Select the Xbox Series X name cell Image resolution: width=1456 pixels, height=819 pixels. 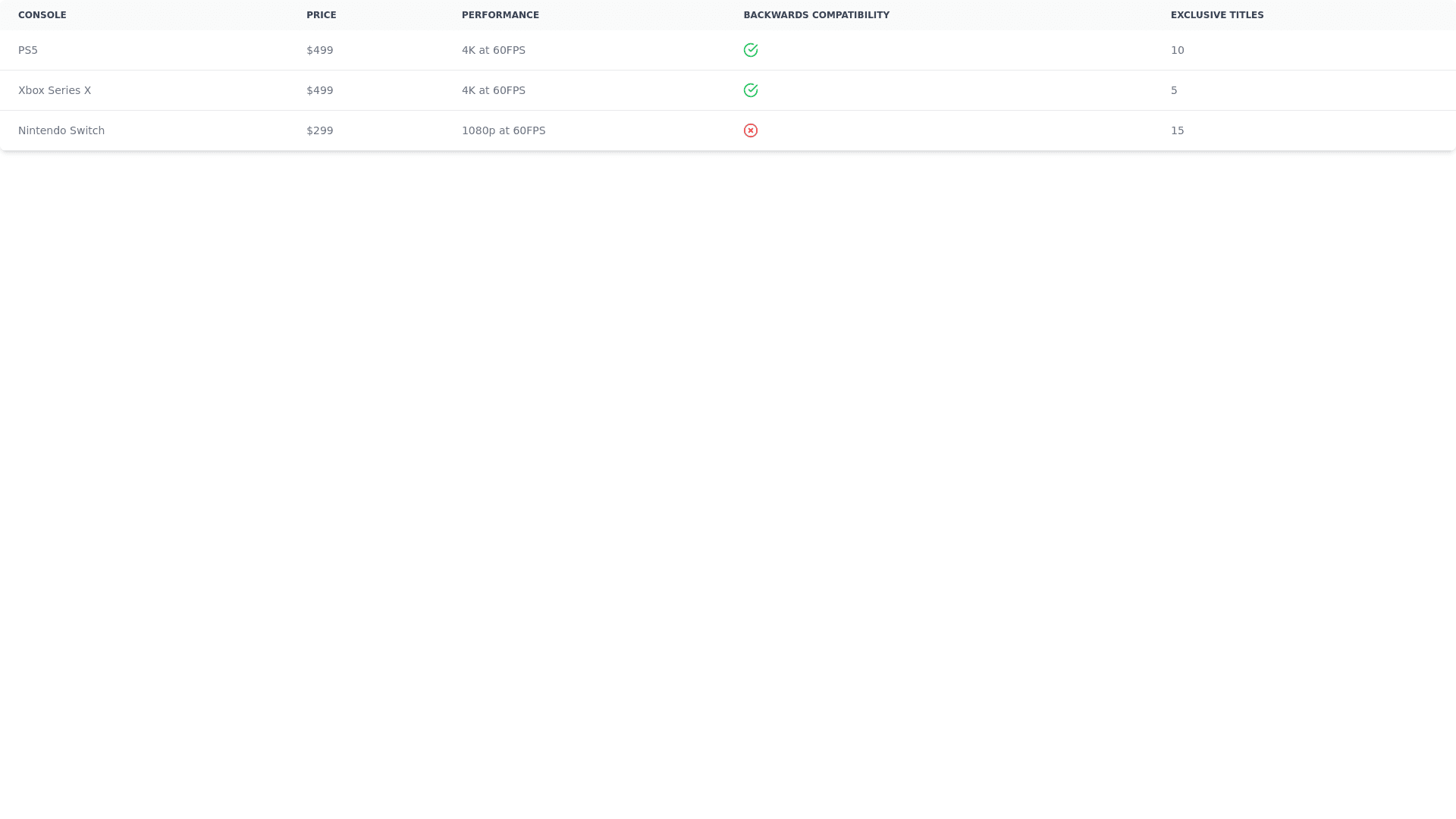[55, 90]
